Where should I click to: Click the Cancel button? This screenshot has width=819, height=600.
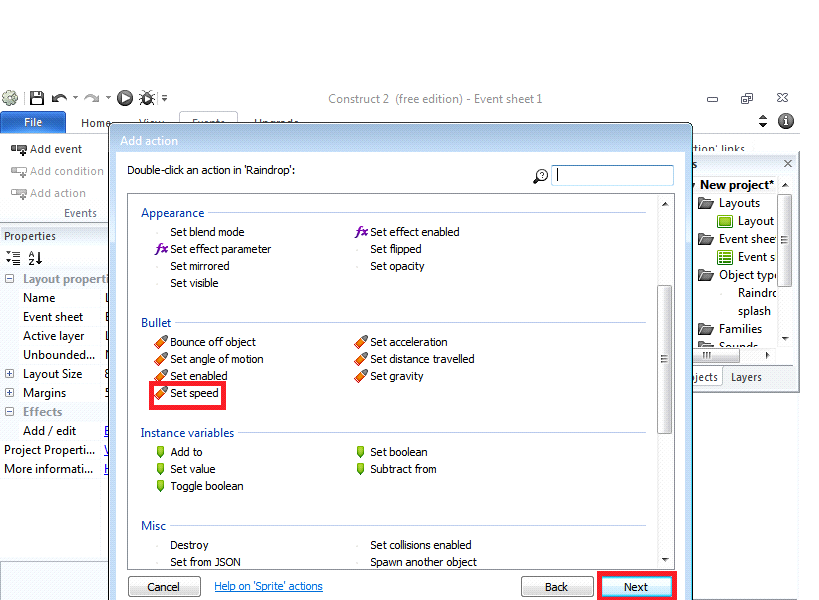pos(163,587)
